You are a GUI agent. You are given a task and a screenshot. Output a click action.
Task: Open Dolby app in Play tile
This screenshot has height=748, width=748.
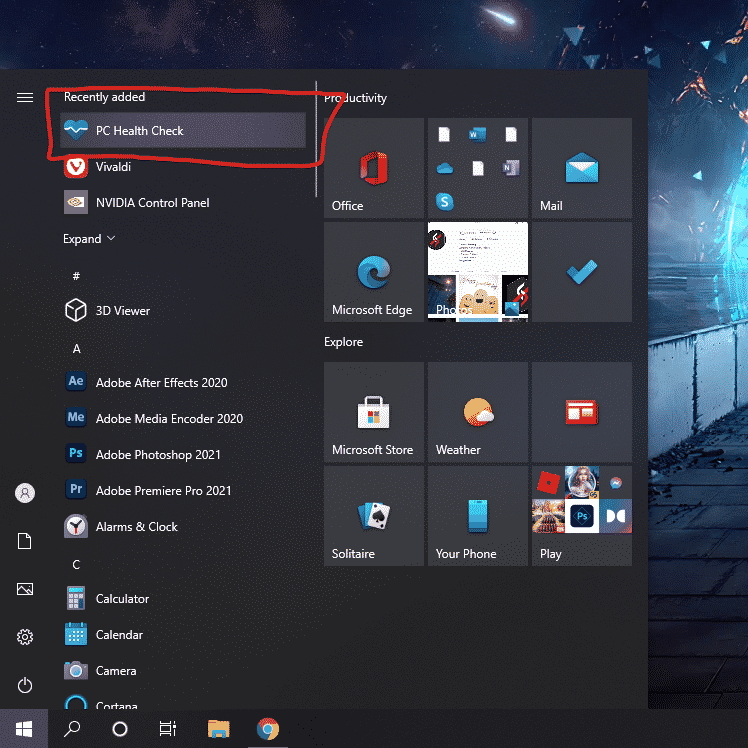615,516
